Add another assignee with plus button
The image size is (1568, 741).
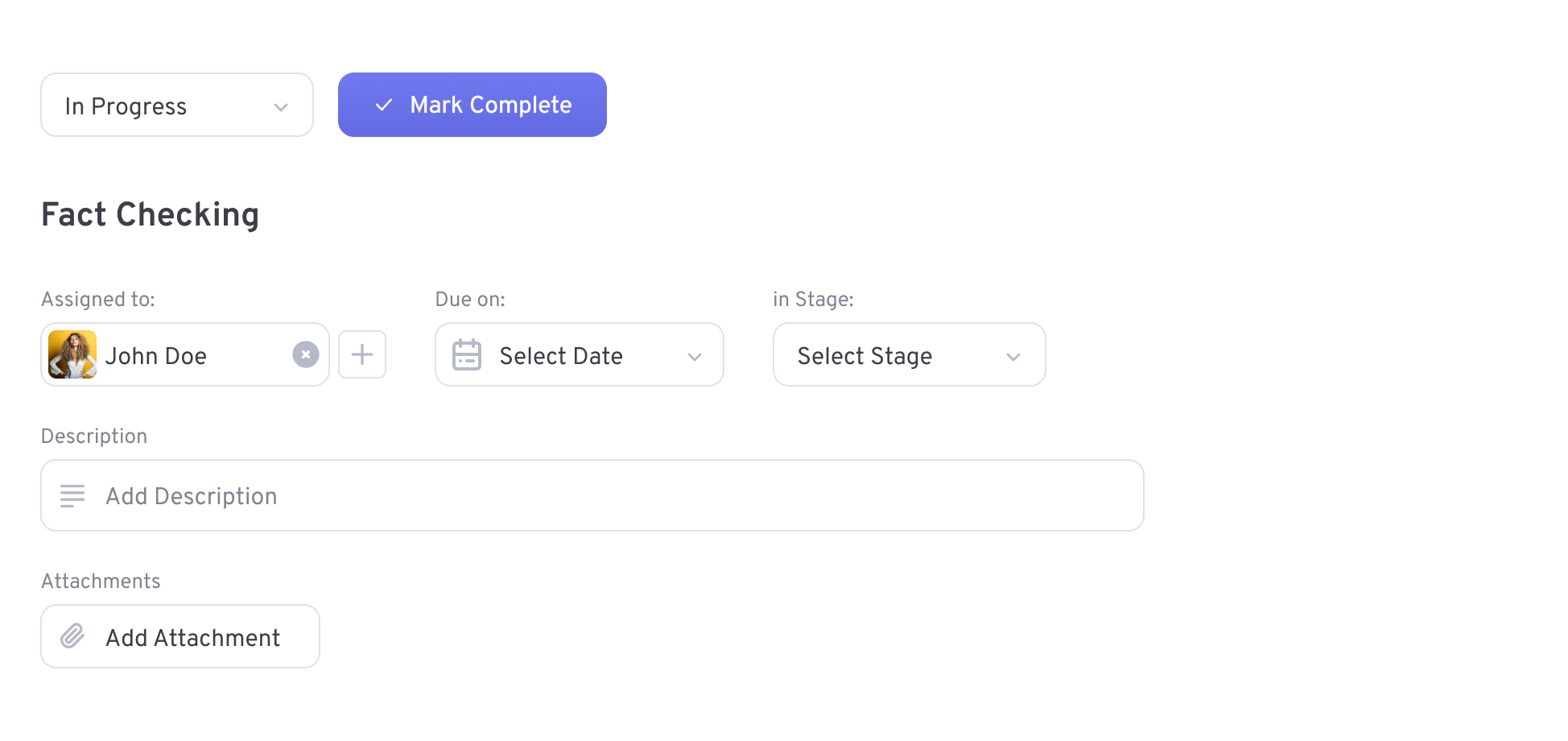[362, 354]
